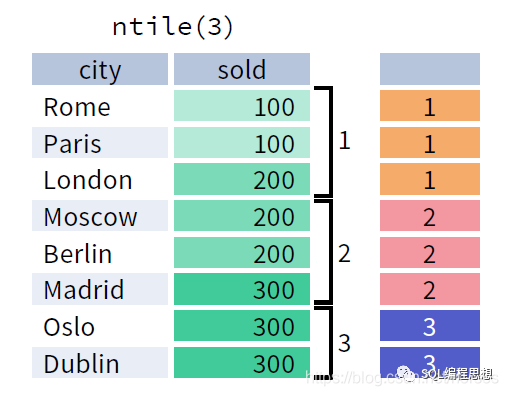Click the WeChat watermark icon
Viewport: 508px width, 396px height.
coord(405,373)
